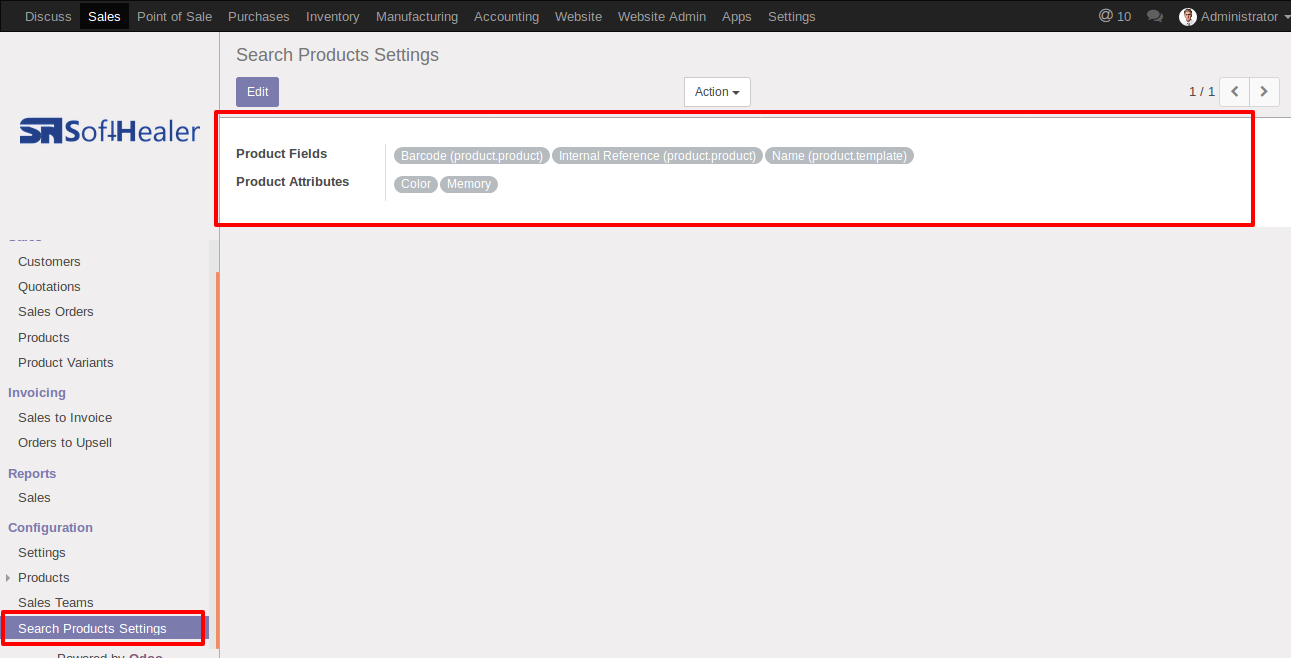
Task: Go to next record arrow
Action: pyautogui.click(x=1265, y=92)
